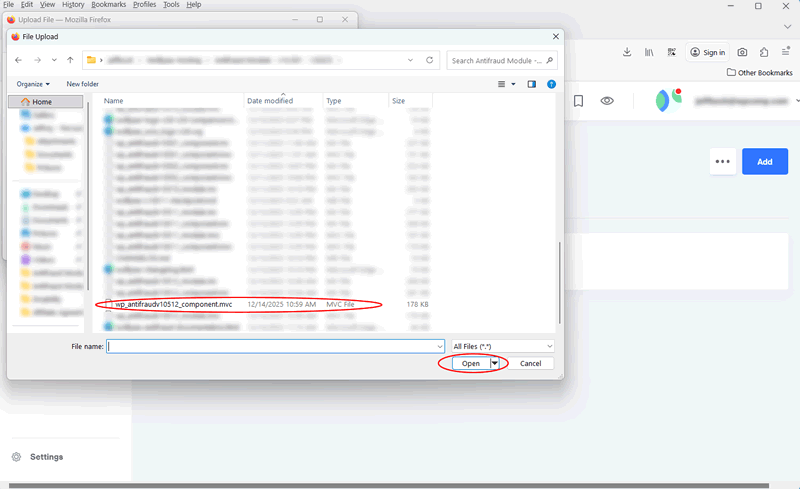The width and height of the screenshot is (800, 489).
Task: Click the blue Add button
Action: click(765, 161)
